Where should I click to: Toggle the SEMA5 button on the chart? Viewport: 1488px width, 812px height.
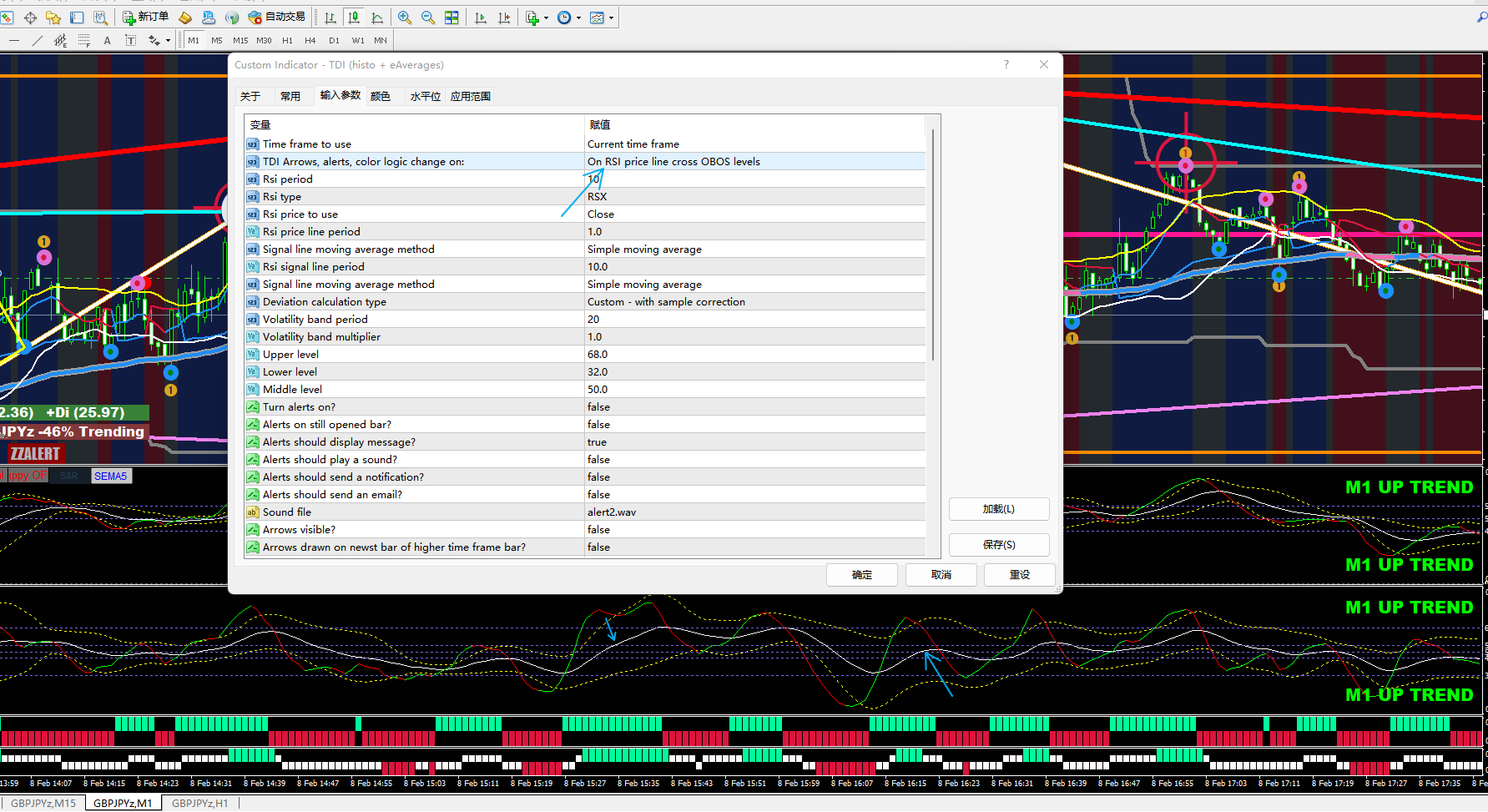point(111,476)
